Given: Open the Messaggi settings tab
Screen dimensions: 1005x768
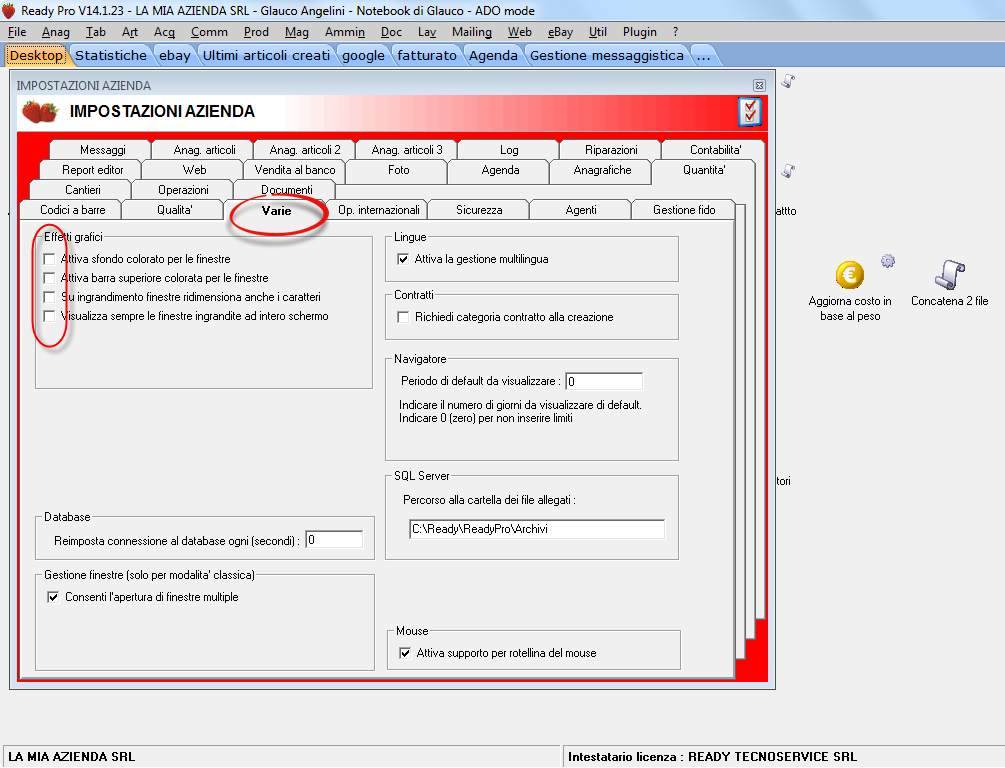Looking at the screenshot, I should point(103,150).
